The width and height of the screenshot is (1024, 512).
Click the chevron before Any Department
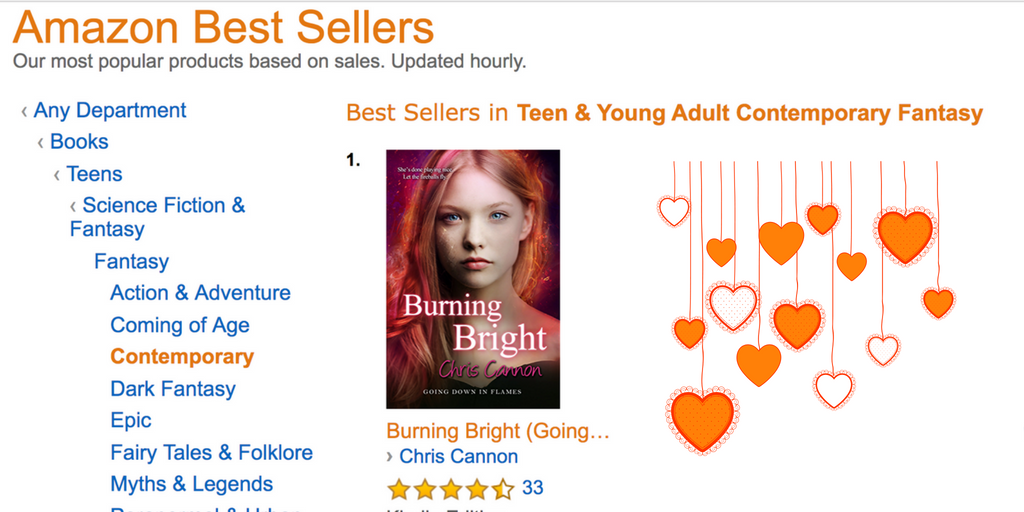[24, 112]
